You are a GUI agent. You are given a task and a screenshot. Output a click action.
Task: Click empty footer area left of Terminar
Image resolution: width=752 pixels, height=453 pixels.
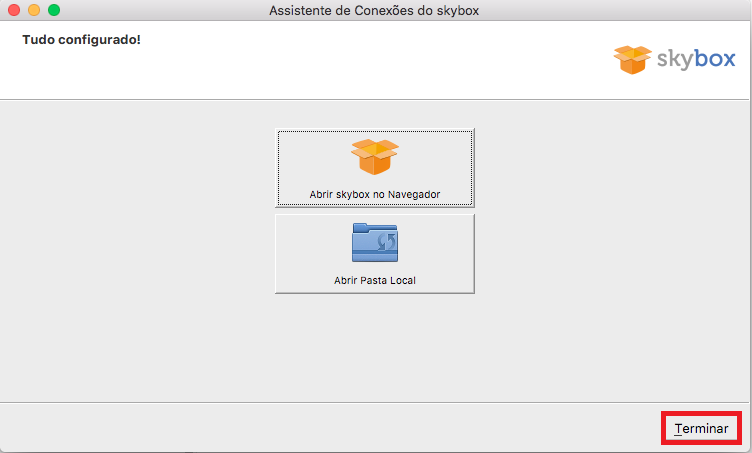tap(330, 428)
